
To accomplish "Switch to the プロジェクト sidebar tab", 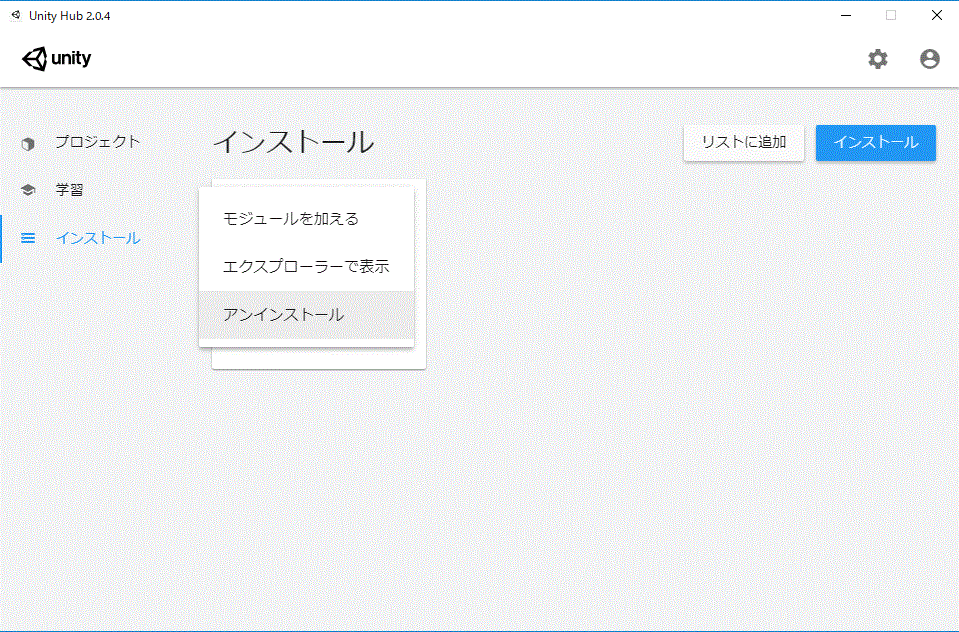I will 97,142.
